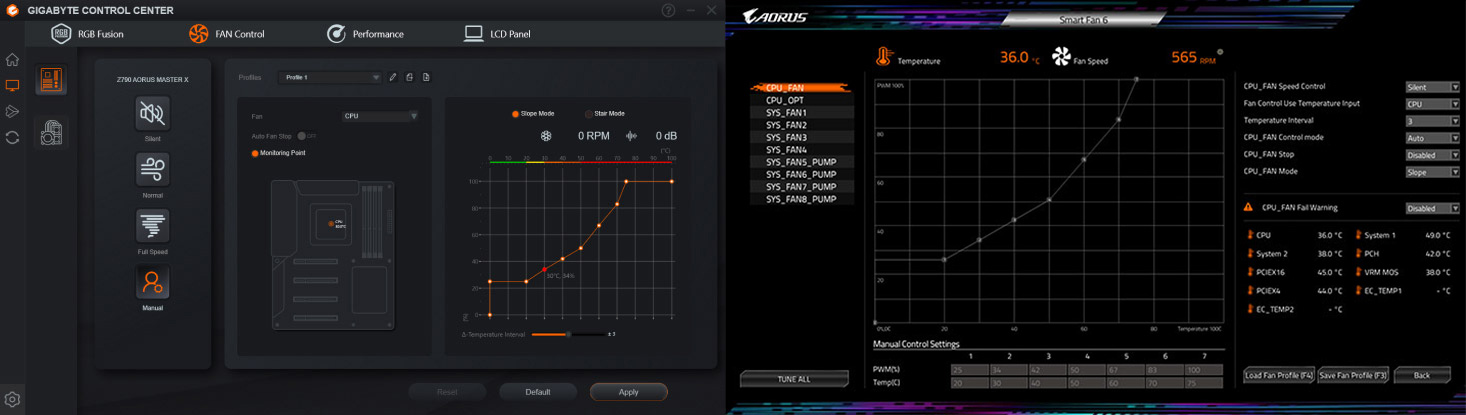Click thermometer Temperature icon in BIOS

coord(884,57)
